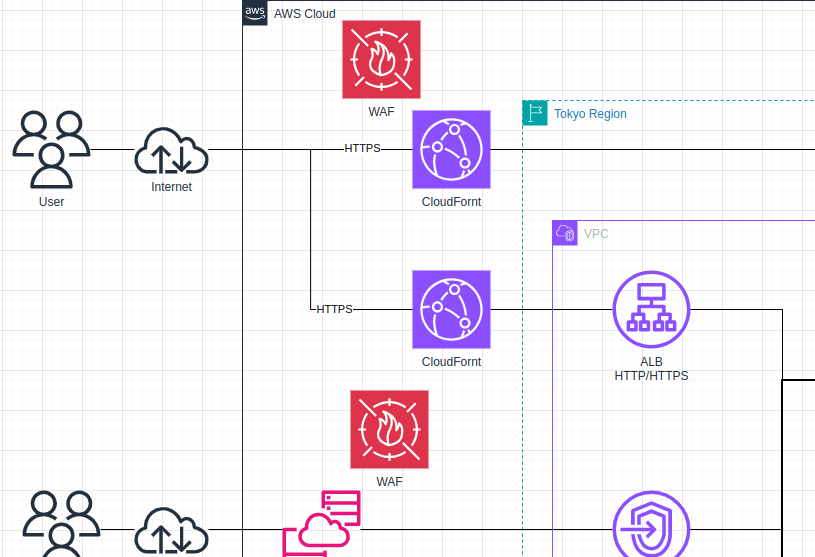Click the purple shield gateway icon
This screenshot has width=815, height=557.
(x=651, y=525)
